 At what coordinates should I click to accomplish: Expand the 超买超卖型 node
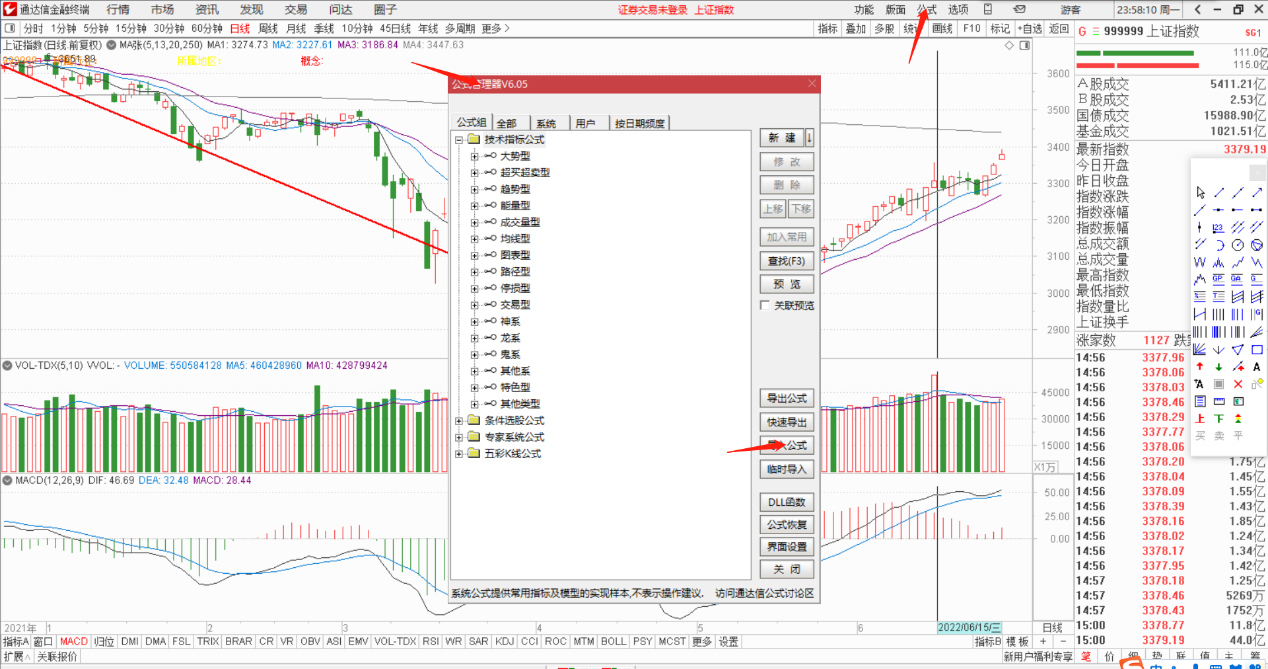tap(475, 173)
